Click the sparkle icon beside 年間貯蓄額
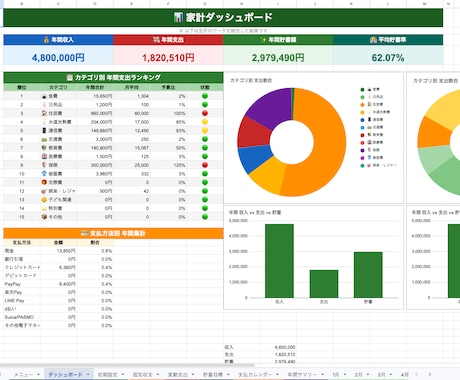 click(x=263, y=40)
